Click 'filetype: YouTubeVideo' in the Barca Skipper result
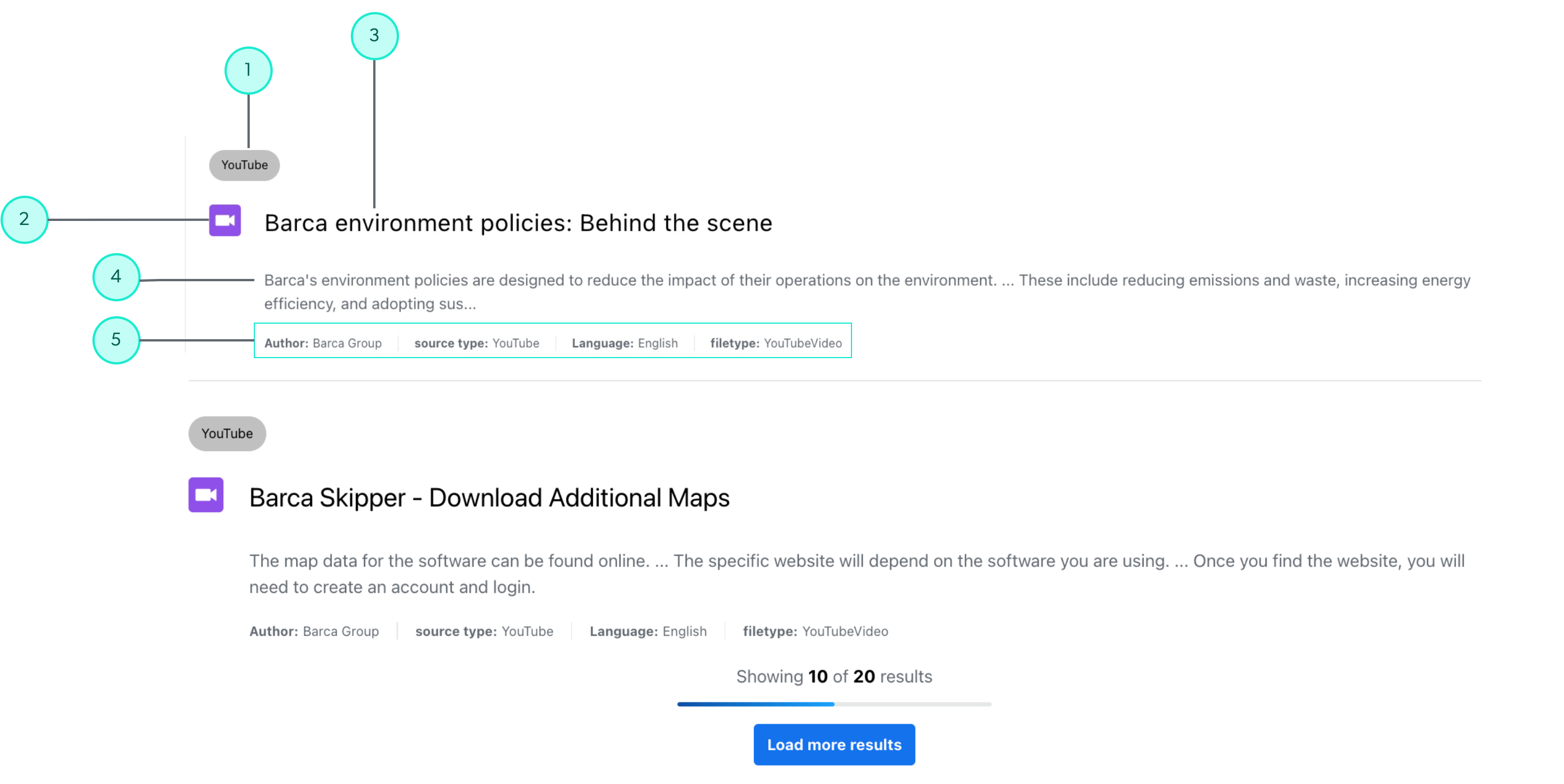The height and width of the screenshot is (784, 1564). pyautogui.click(x=815, y=631)
